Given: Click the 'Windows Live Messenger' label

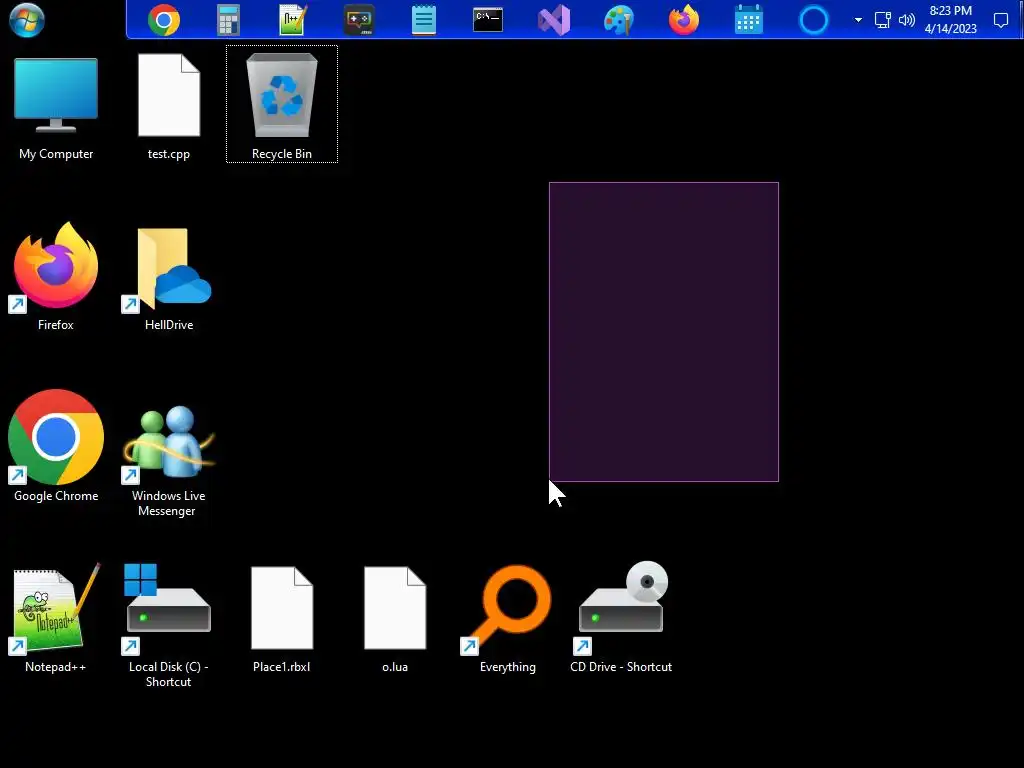Looking at the screenshot, I should 168,504.
